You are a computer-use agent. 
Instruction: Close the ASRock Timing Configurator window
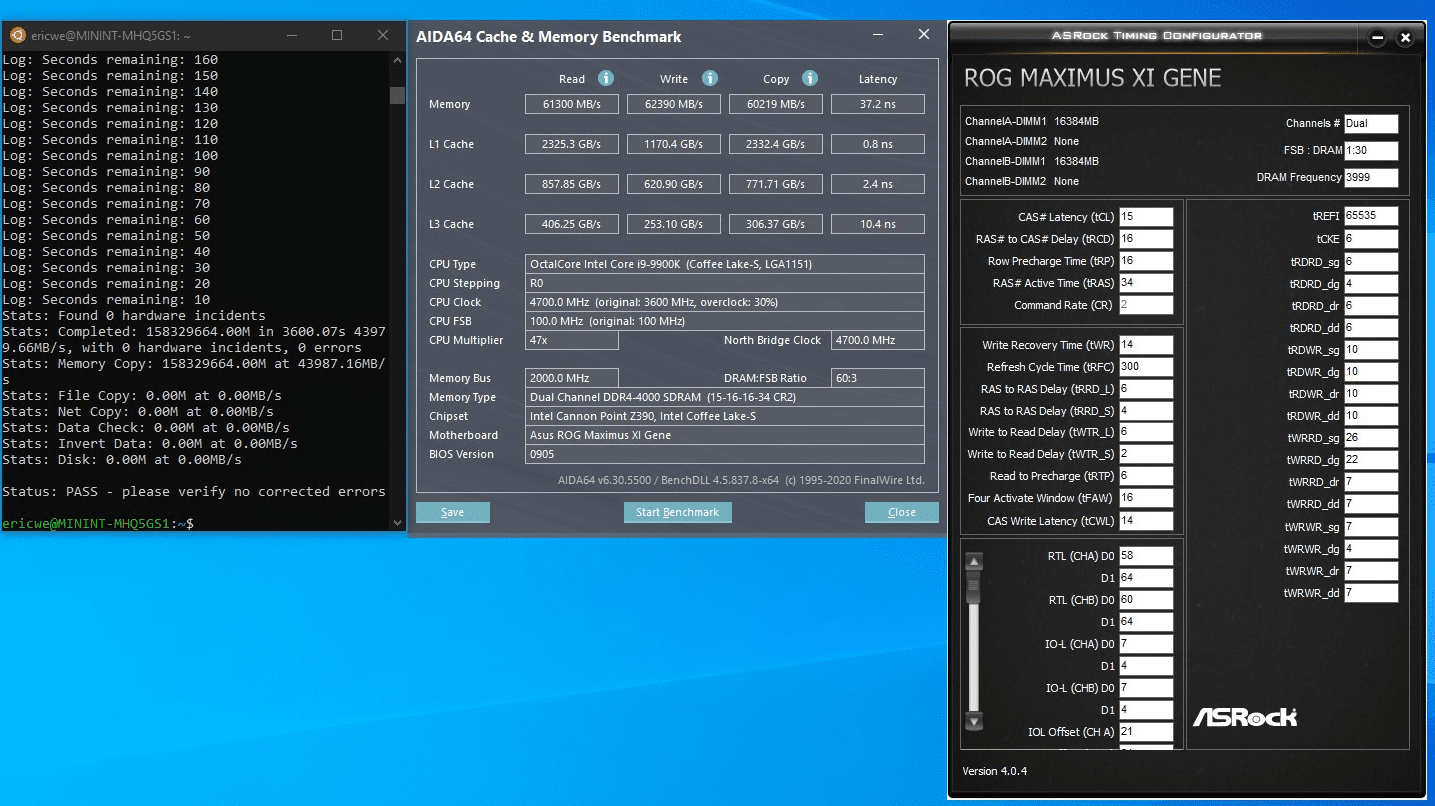(1405, 38)
